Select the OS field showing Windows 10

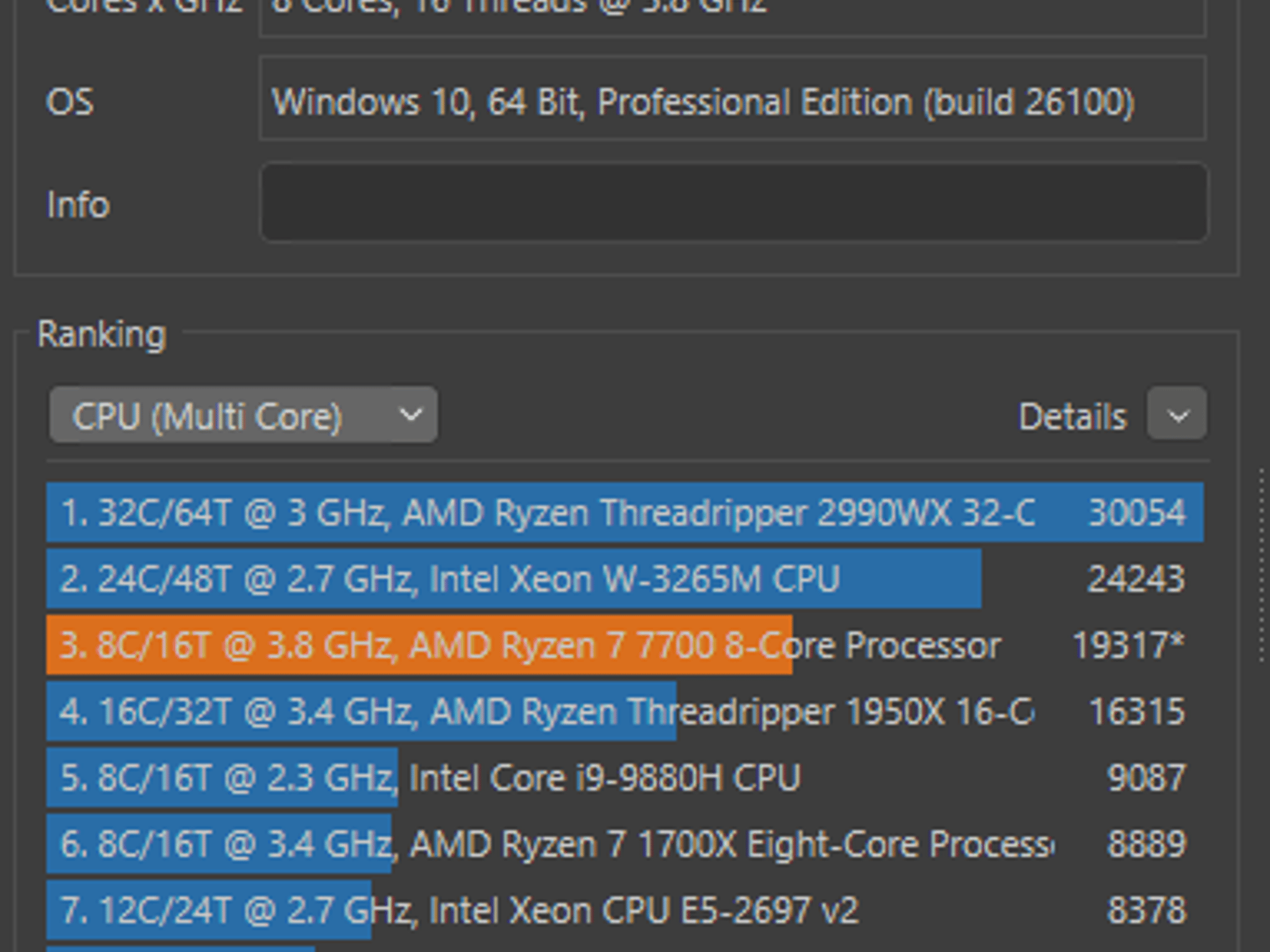click(733, 98)
